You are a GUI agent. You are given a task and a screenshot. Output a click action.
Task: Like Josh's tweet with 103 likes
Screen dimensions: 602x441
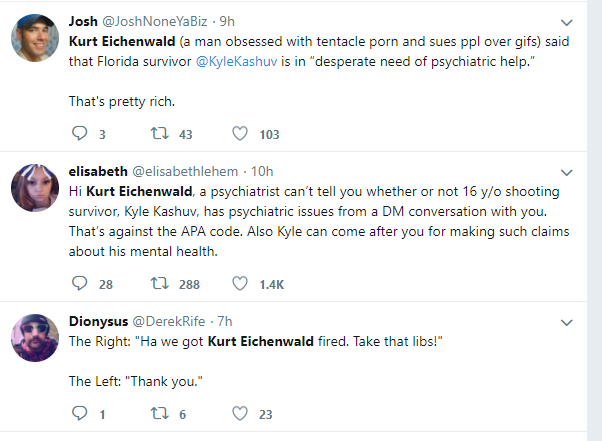[240, 134]
